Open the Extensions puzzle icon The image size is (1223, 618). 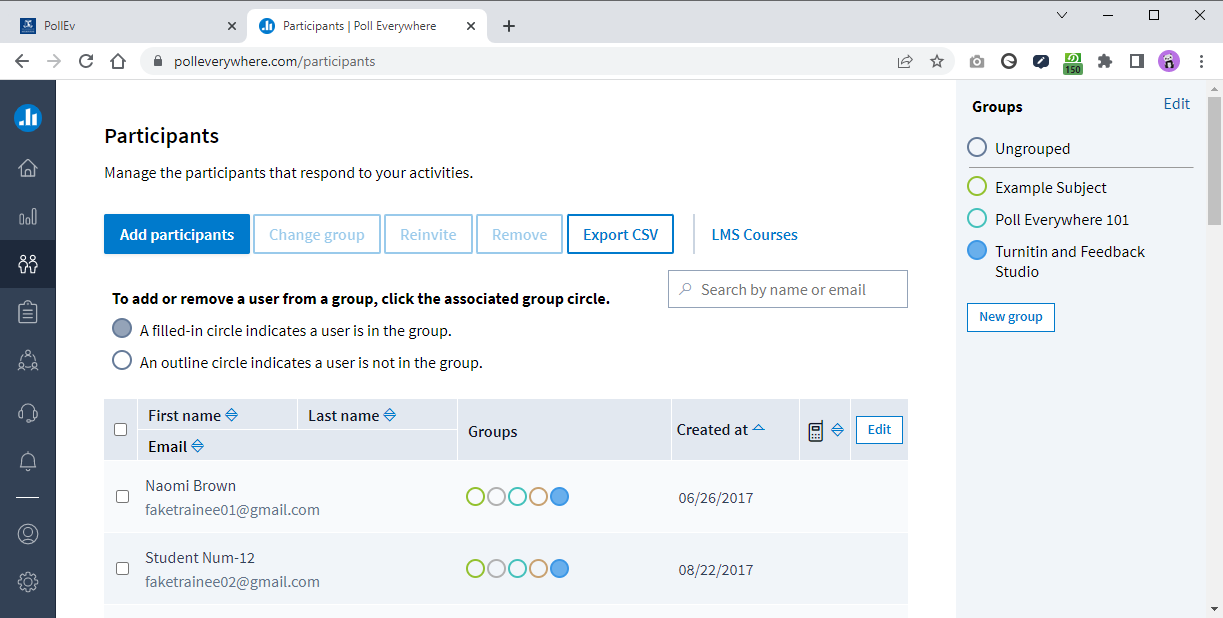click(1105, 61)
